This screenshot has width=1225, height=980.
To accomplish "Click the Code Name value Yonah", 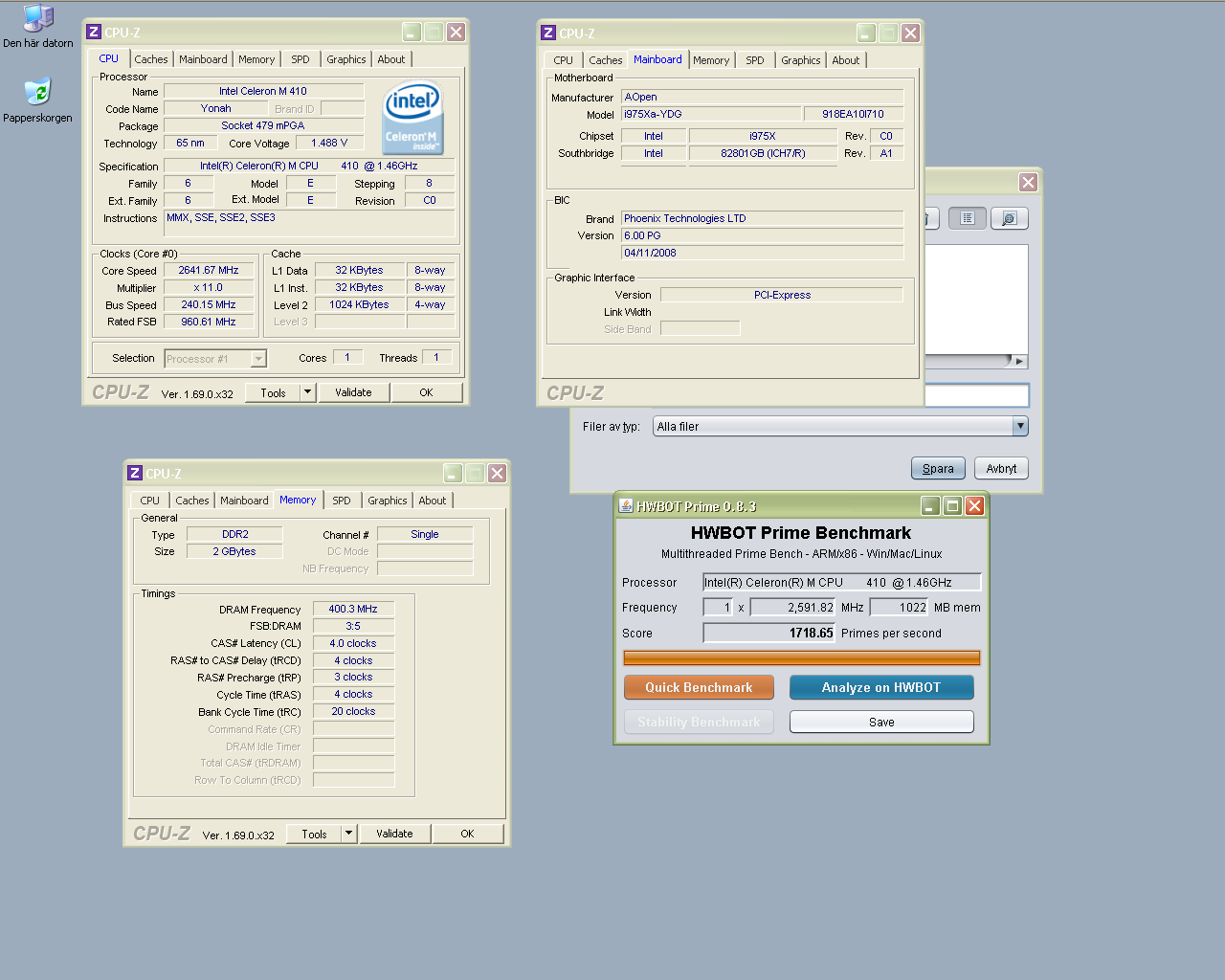I will click(x=215, y=108).
